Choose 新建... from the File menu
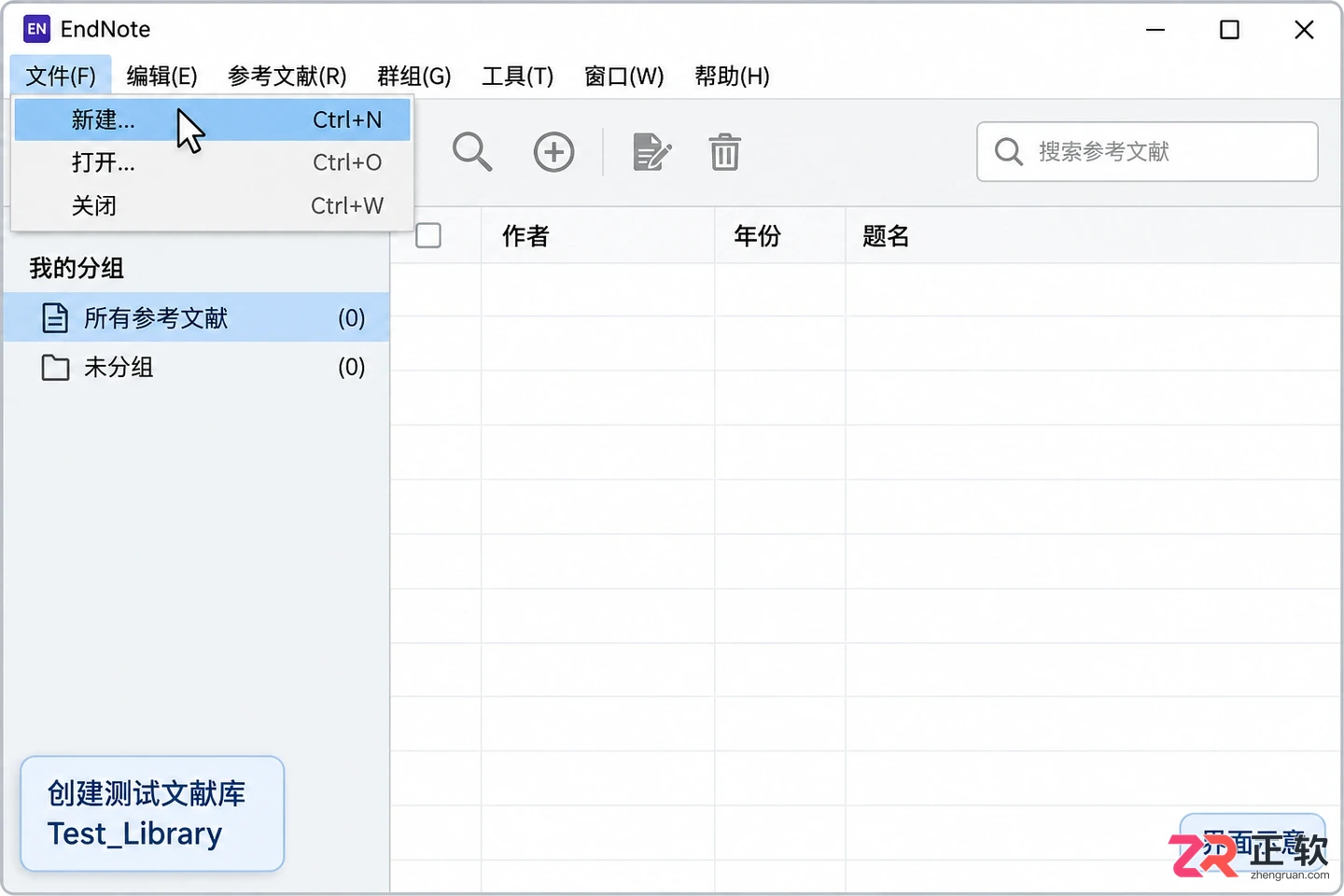1344x896 pixels. 213,119
